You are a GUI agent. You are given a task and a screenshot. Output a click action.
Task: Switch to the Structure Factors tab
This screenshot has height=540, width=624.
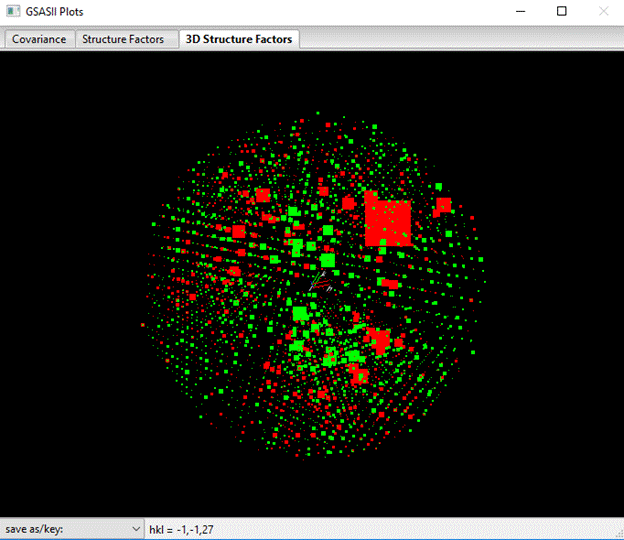(123, 39)
